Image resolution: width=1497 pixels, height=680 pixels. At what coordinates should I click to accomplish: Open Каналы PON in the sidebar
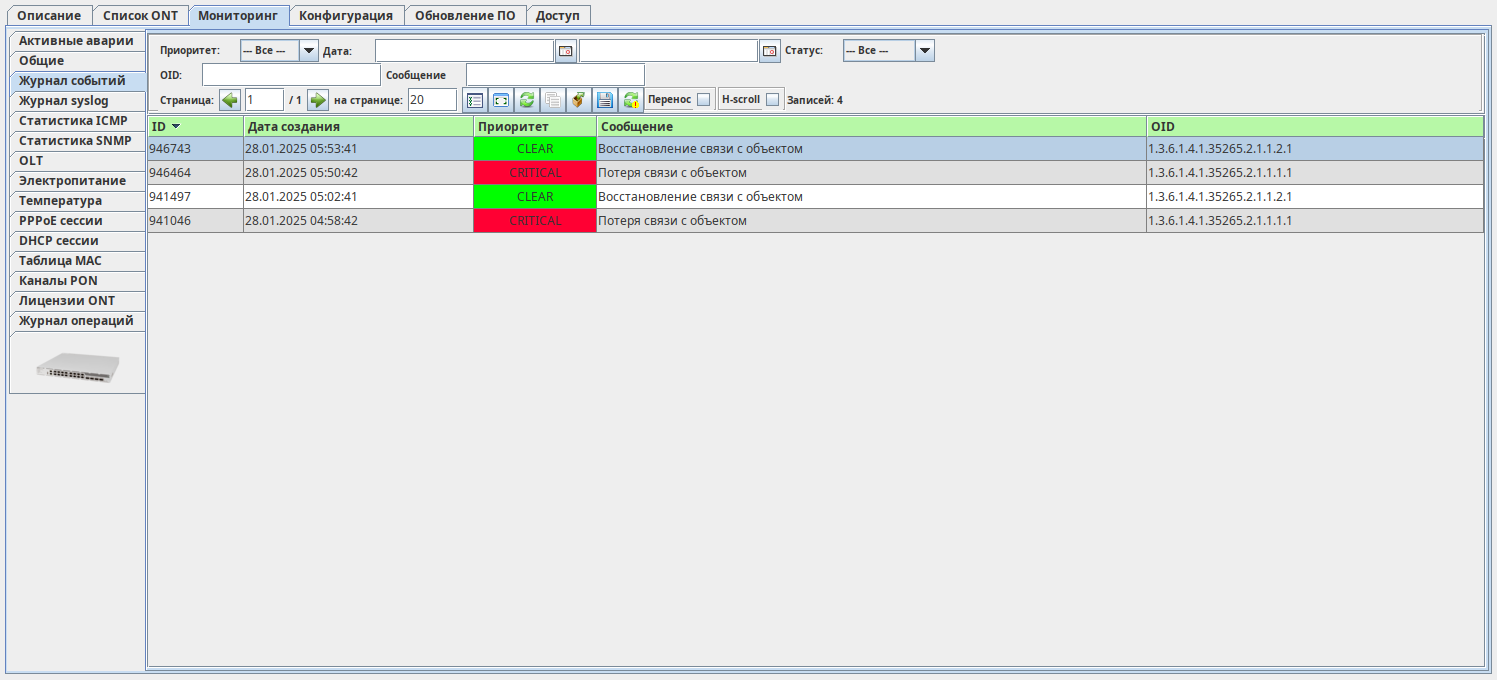click(x=77, y=281)
